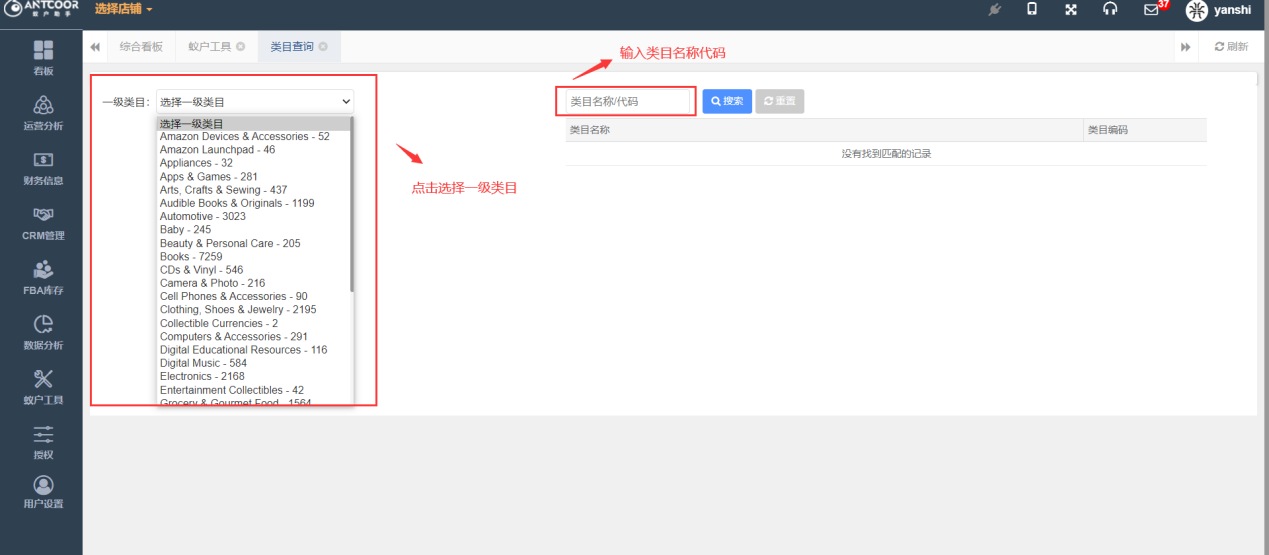Open CRM管理 in the sidebar
The width and height of the screenshot is (1269, 555).
coord(43,223)
